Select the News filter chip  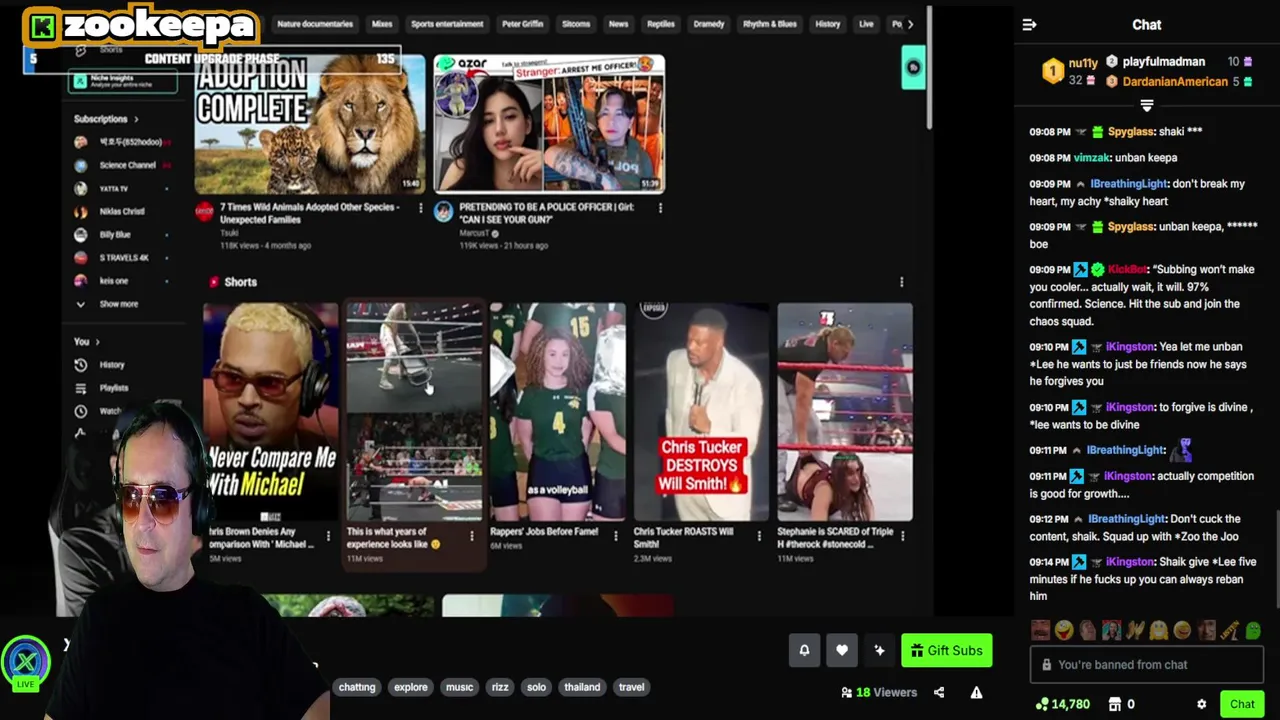(x=619, y=24)
